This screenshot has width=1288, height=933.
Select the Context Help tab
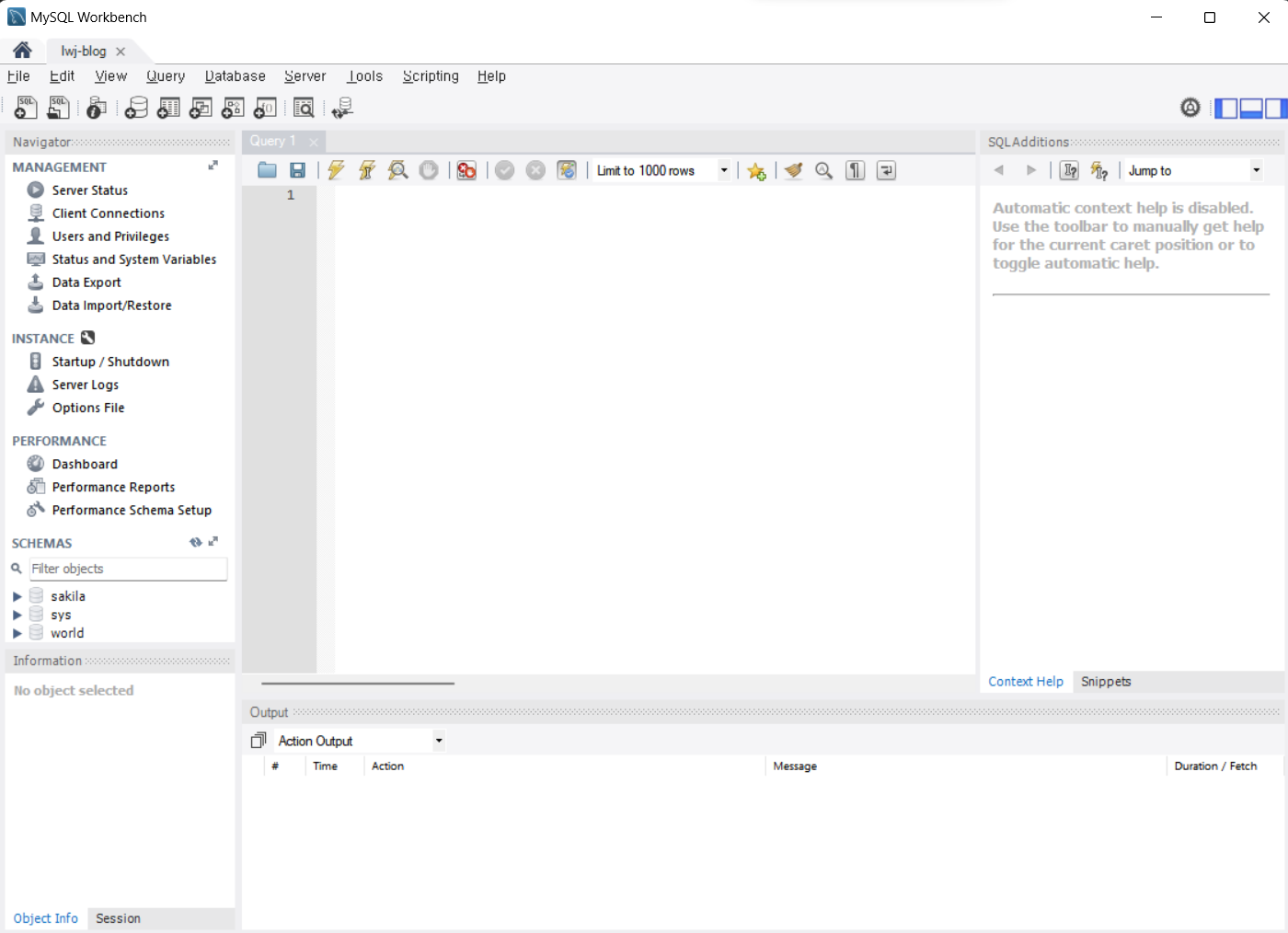point(1026,682)
